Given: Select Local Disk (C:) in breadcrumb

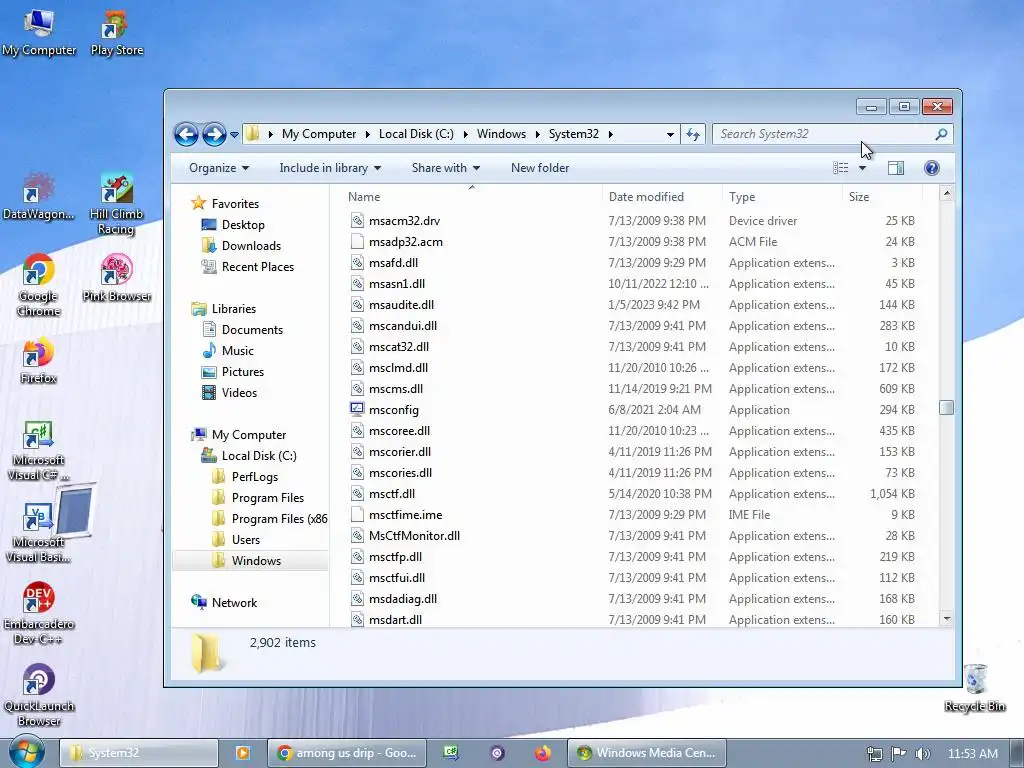Looking at the screenshot, I should [416, 134].
